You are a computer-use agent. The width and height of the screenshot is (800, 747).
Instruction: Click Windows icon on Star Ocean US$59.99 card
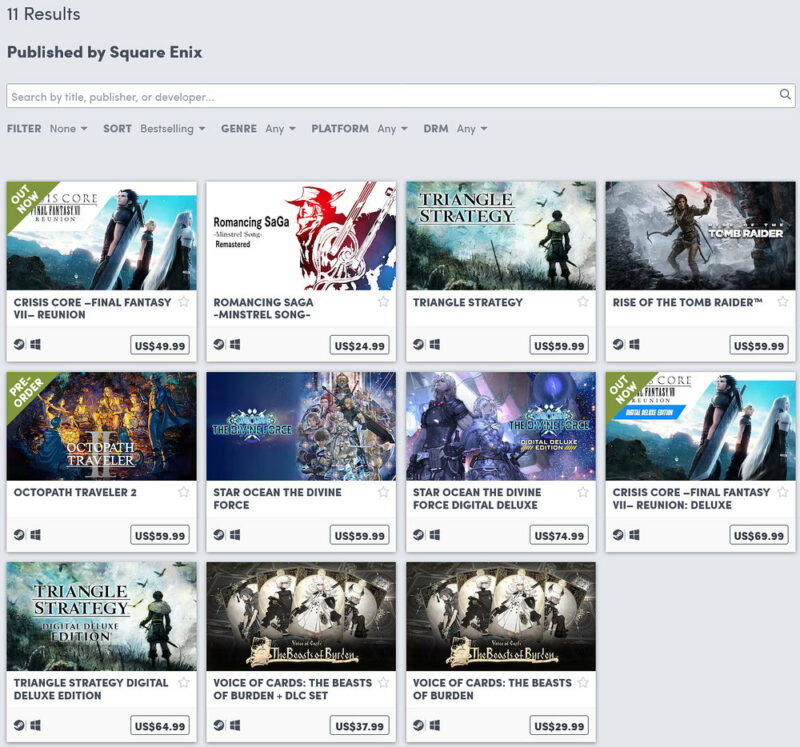235,535
